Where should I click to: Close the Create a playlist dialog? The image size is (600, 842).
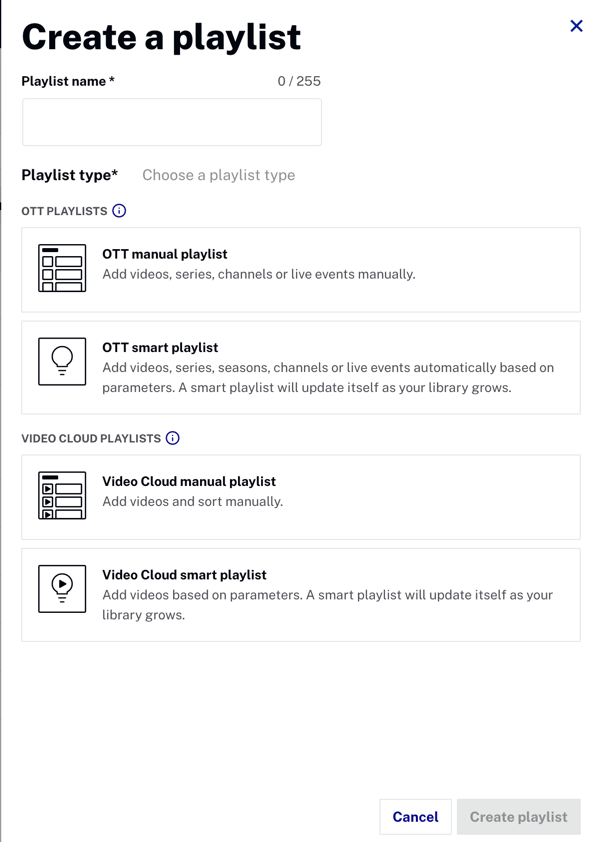pos(576,26)
